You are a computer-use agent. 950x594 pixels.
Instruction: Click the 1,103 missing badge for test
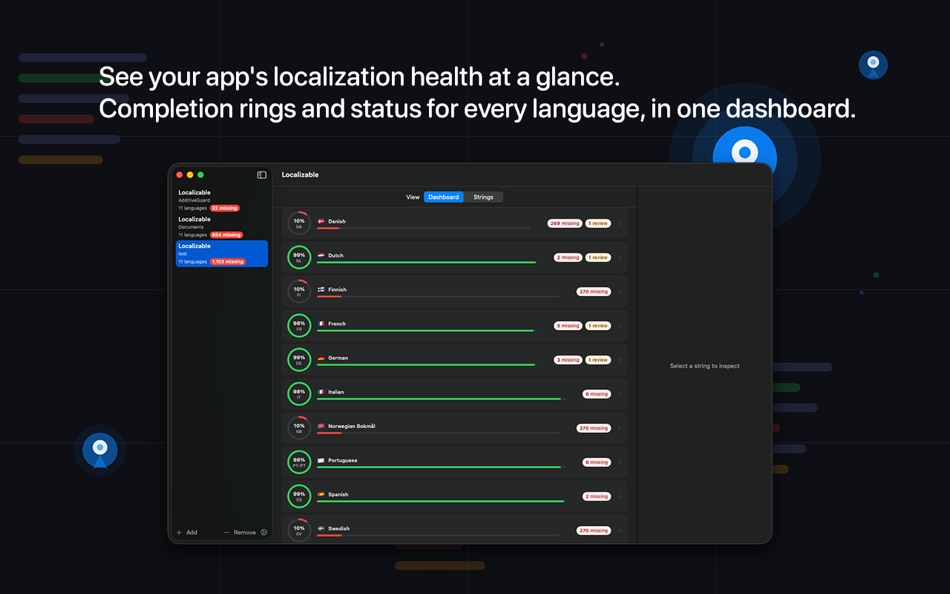(228, 262)
